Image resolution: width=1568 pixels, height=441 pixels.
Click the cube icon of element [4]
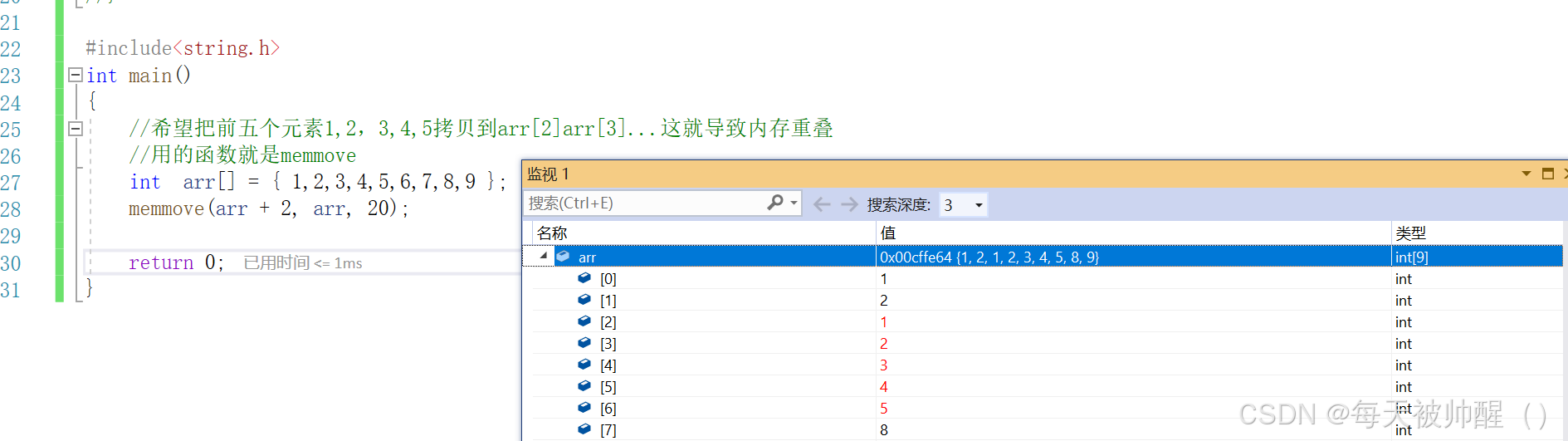click(584, 365)
